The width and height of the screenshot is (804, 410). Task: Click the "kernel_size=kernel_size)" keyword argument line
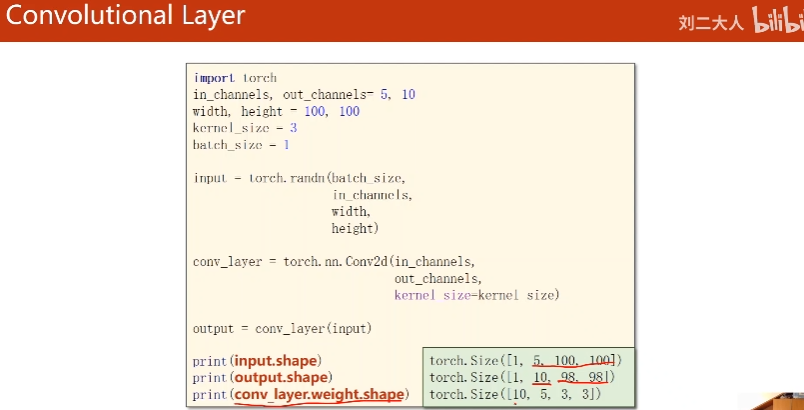[477, 296]
